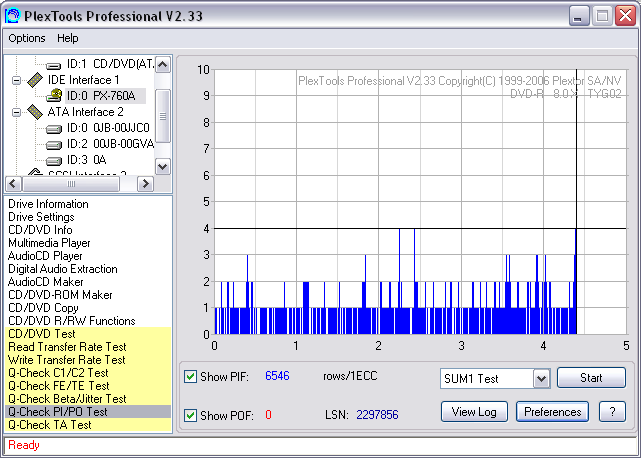Click the disk icon beside ID:3 0A
This screenshot has width=641, height=458.
tap(54, 161)
